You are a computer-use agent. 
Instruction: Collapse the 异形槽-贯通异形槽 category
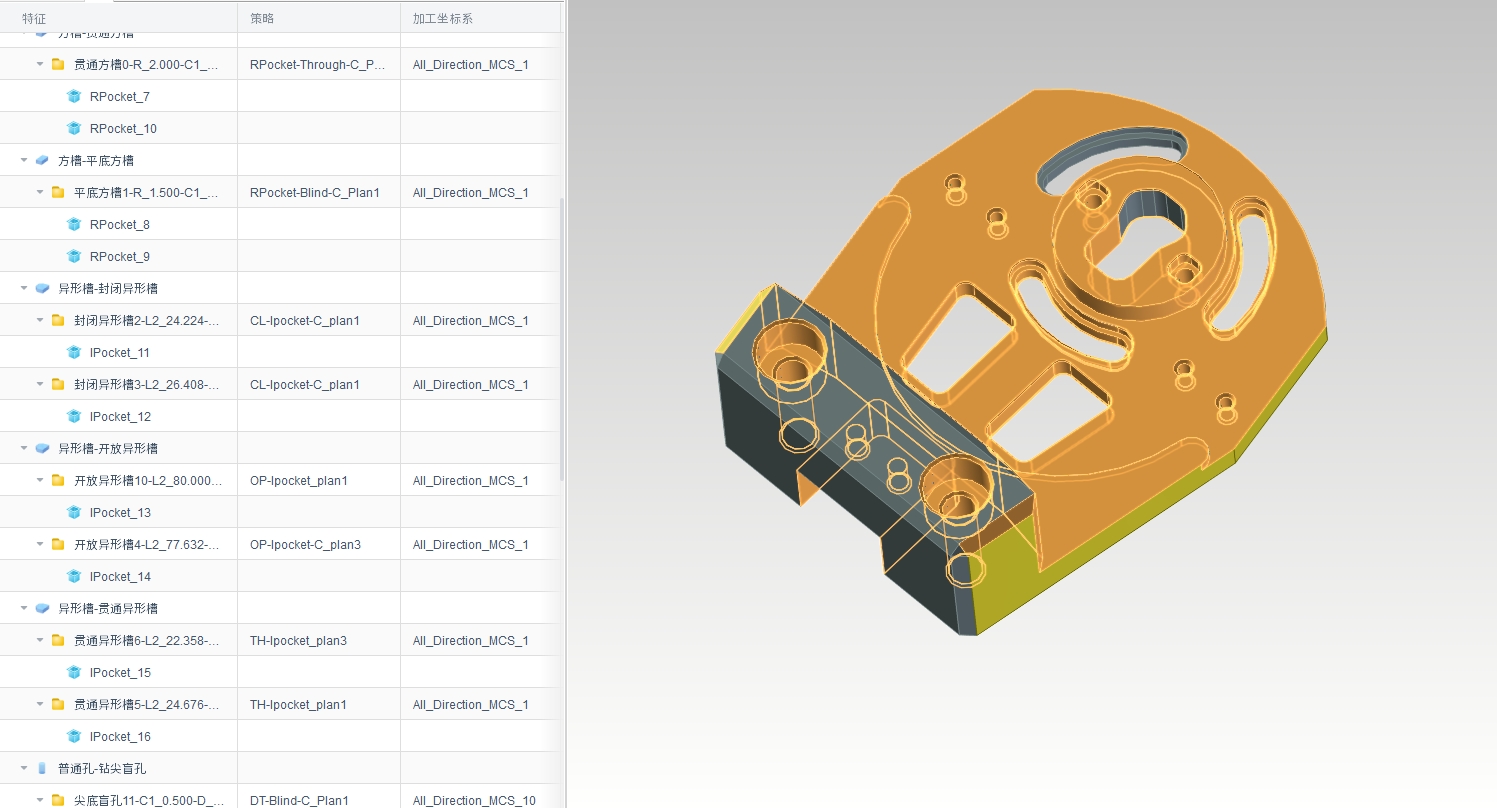[x=24, y=608]
